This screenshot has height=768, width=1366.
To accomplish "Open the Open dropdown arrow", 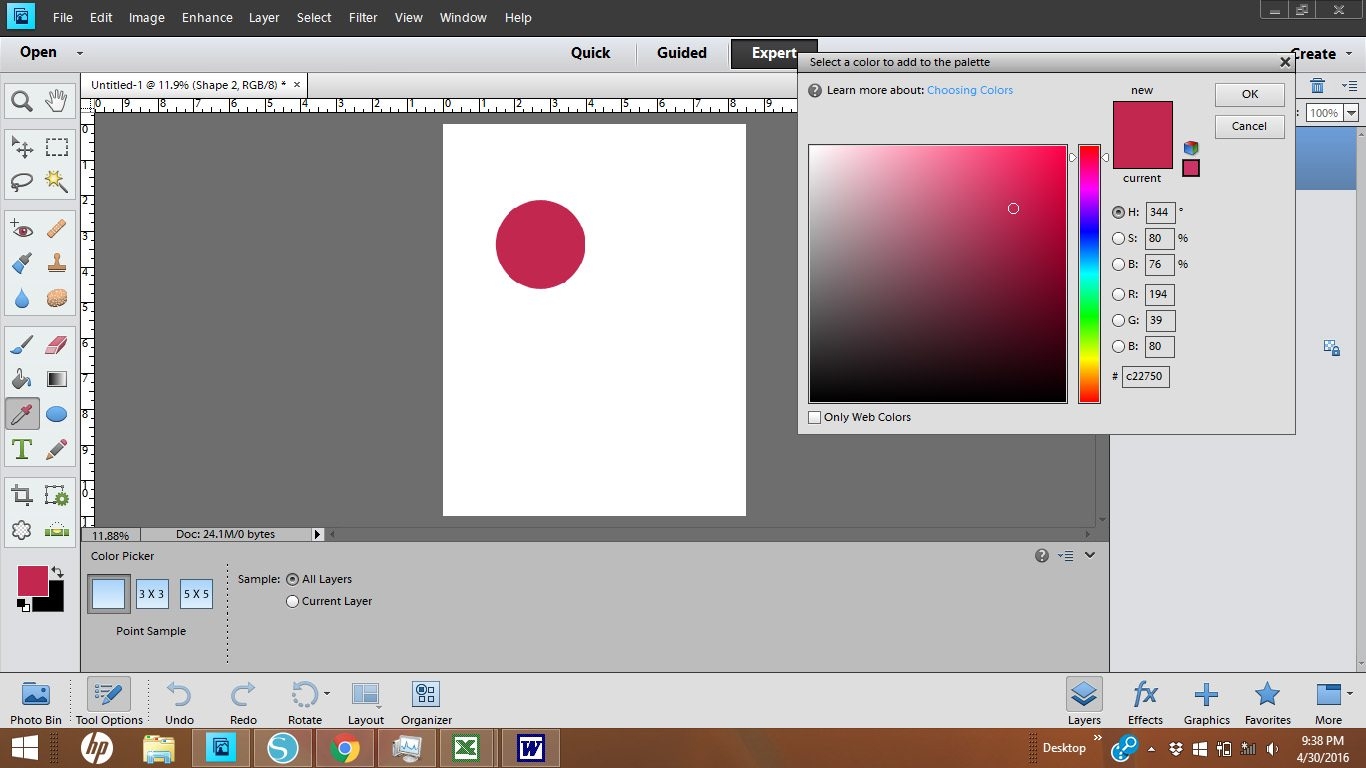I will 80,54.
